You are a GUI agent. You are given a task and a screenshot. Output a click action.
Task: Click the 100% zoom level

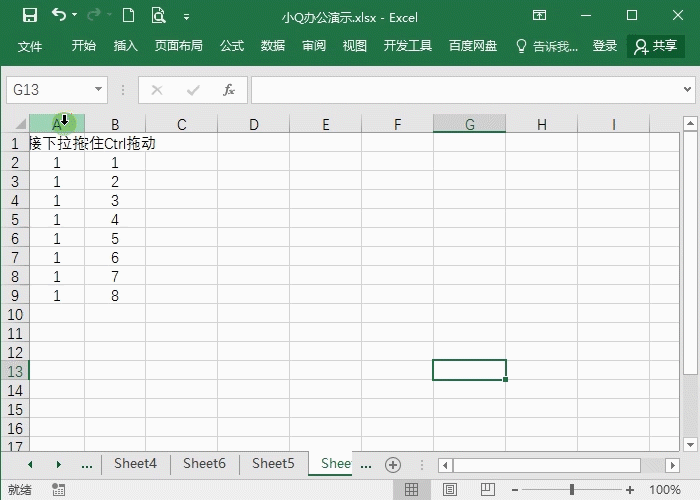(665, 490)
